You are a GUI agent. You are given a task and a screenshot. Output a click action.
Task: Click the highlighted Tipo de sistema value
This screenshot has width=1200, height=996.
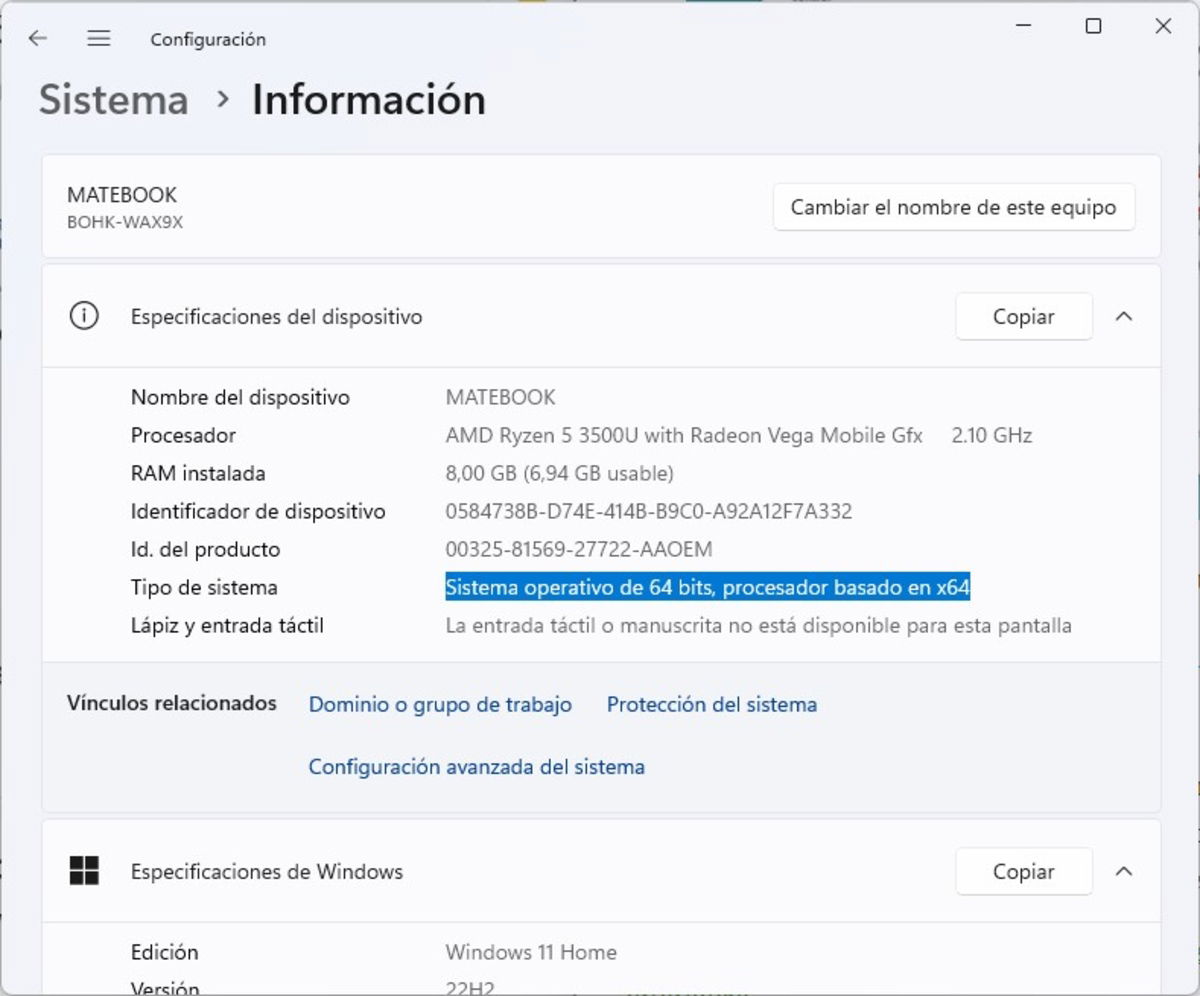[708, 587]
